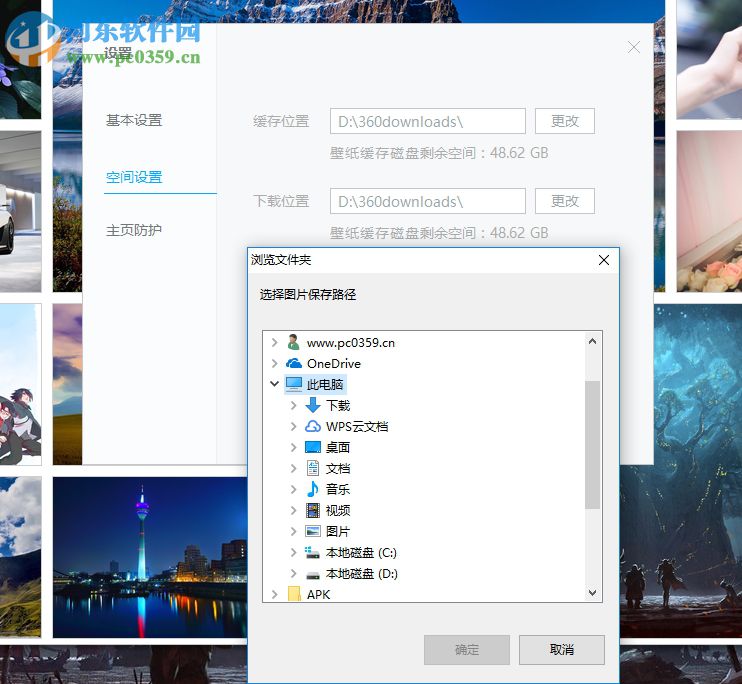Select the www.pc0359.cn tree label
Image resolution: width=742 pixels, height=684 pixels.
(351, 342)
